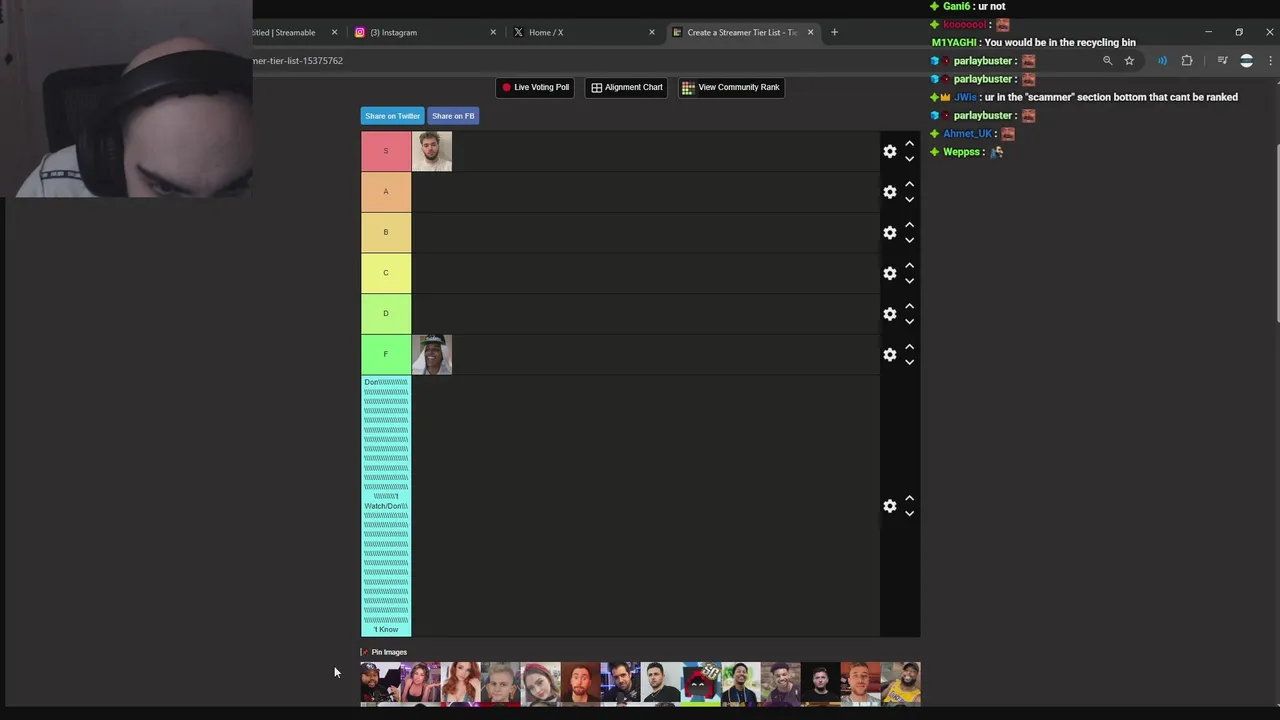Click Share on FB
The width and height of the screenshot is (1280, 720).
pos(453,116)
